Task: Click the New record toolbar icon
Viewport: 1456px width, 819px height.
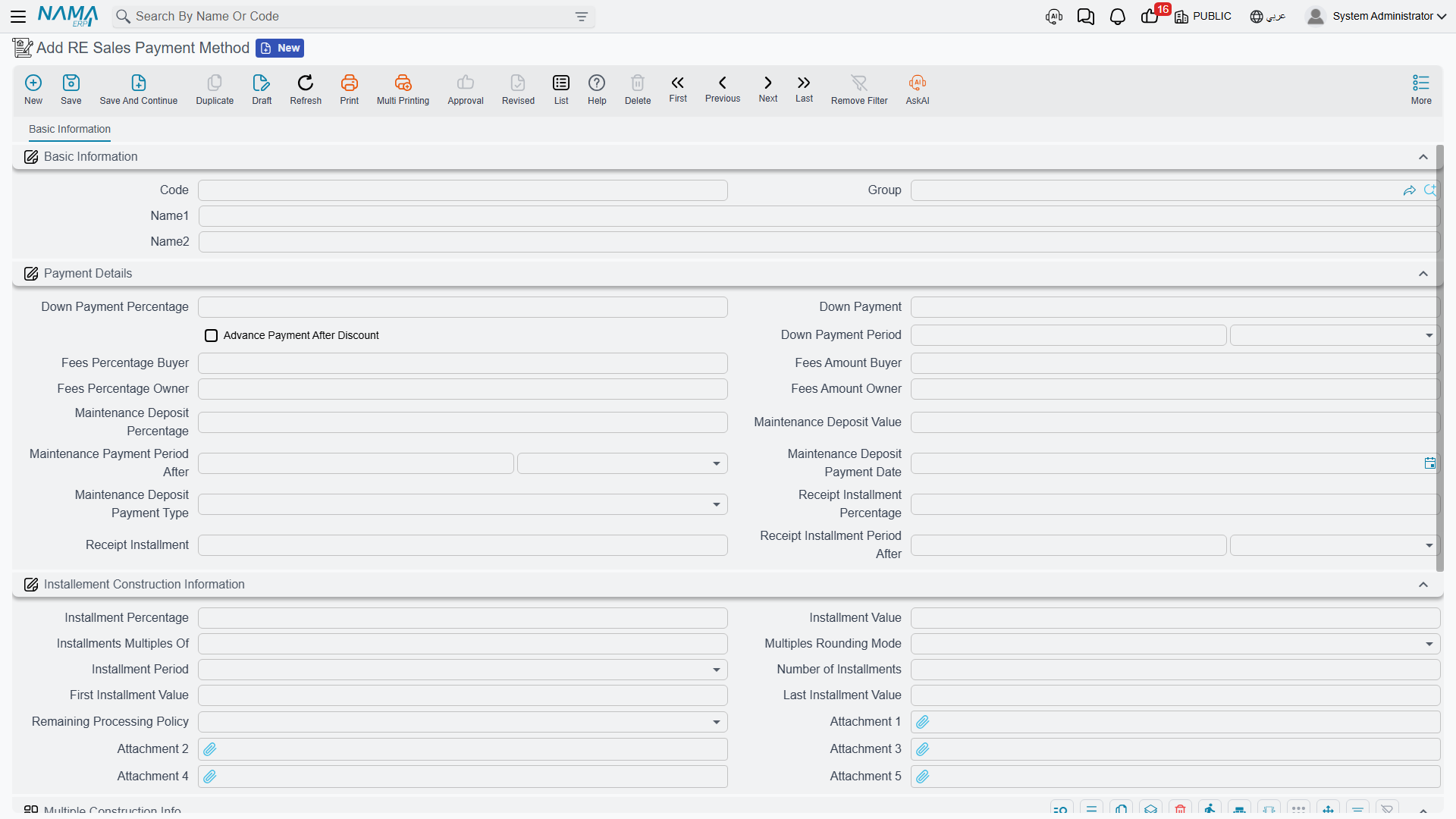Action: tap(33, 89)
